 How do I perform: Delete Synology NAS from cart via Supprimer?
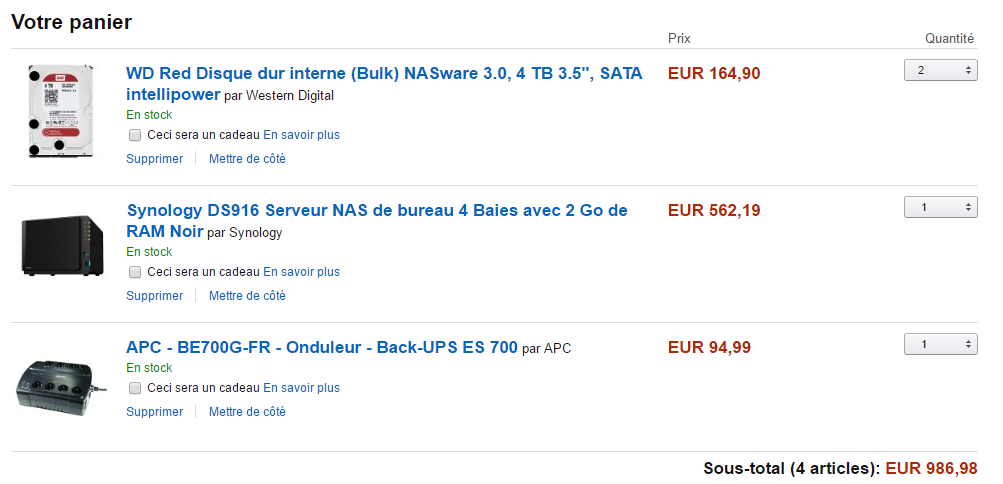point(155,295)
